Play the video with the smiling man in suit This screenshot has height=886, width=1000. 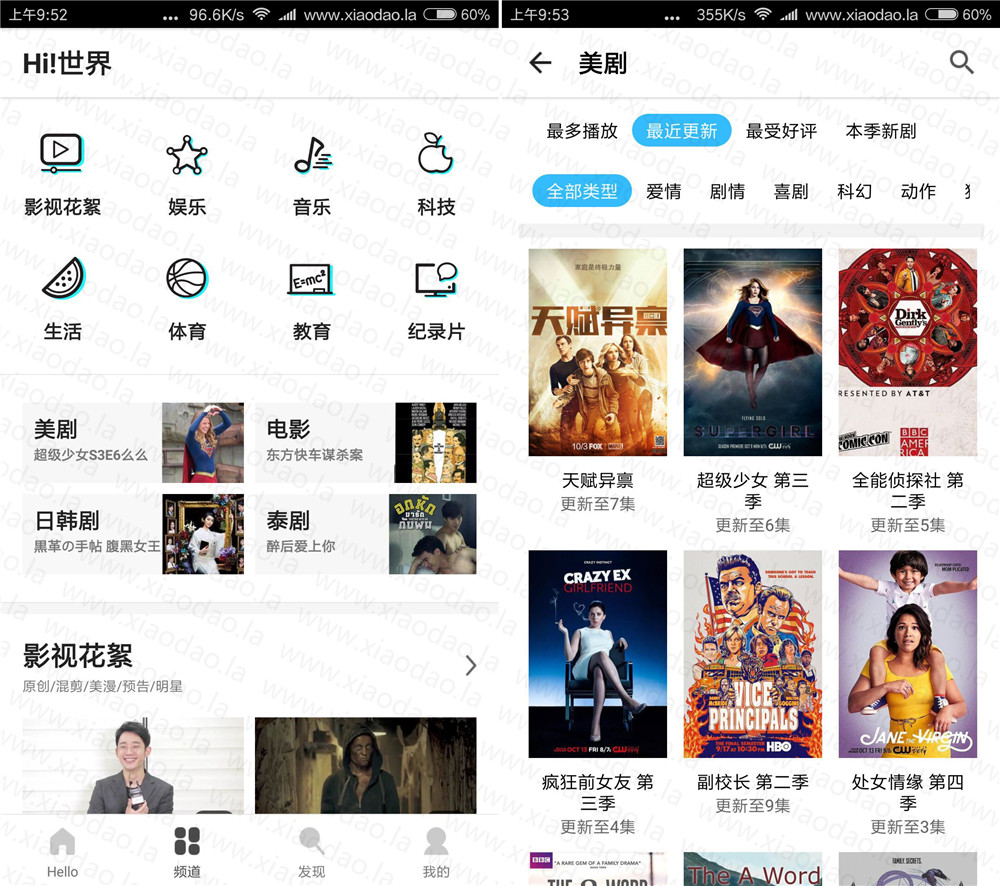pos(133,765)
